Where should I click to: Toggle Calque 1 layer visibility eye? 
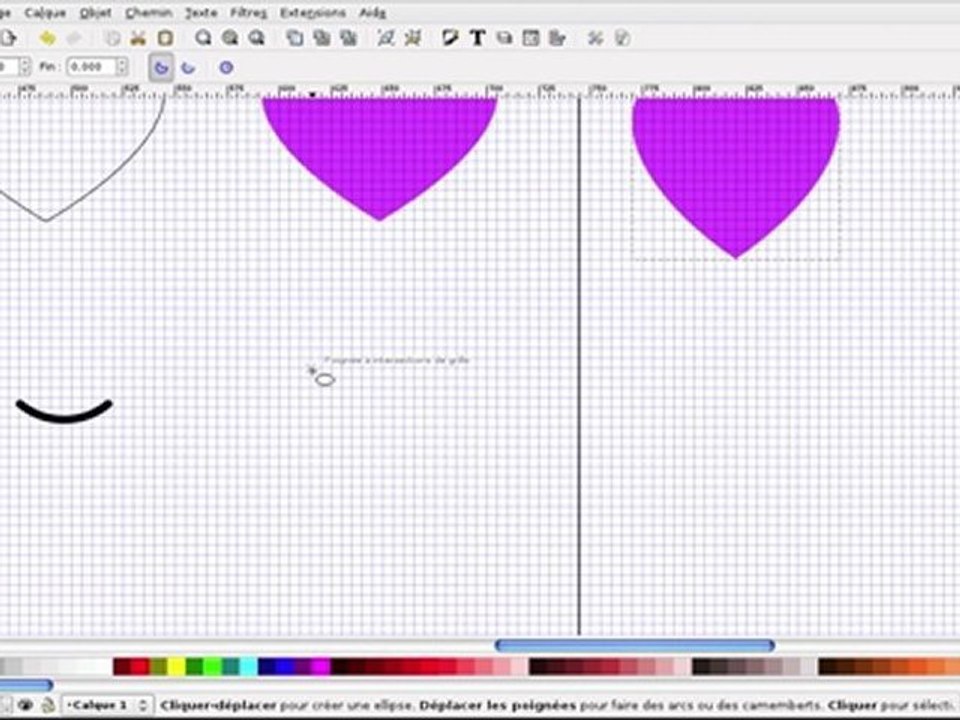click(25, 705)
